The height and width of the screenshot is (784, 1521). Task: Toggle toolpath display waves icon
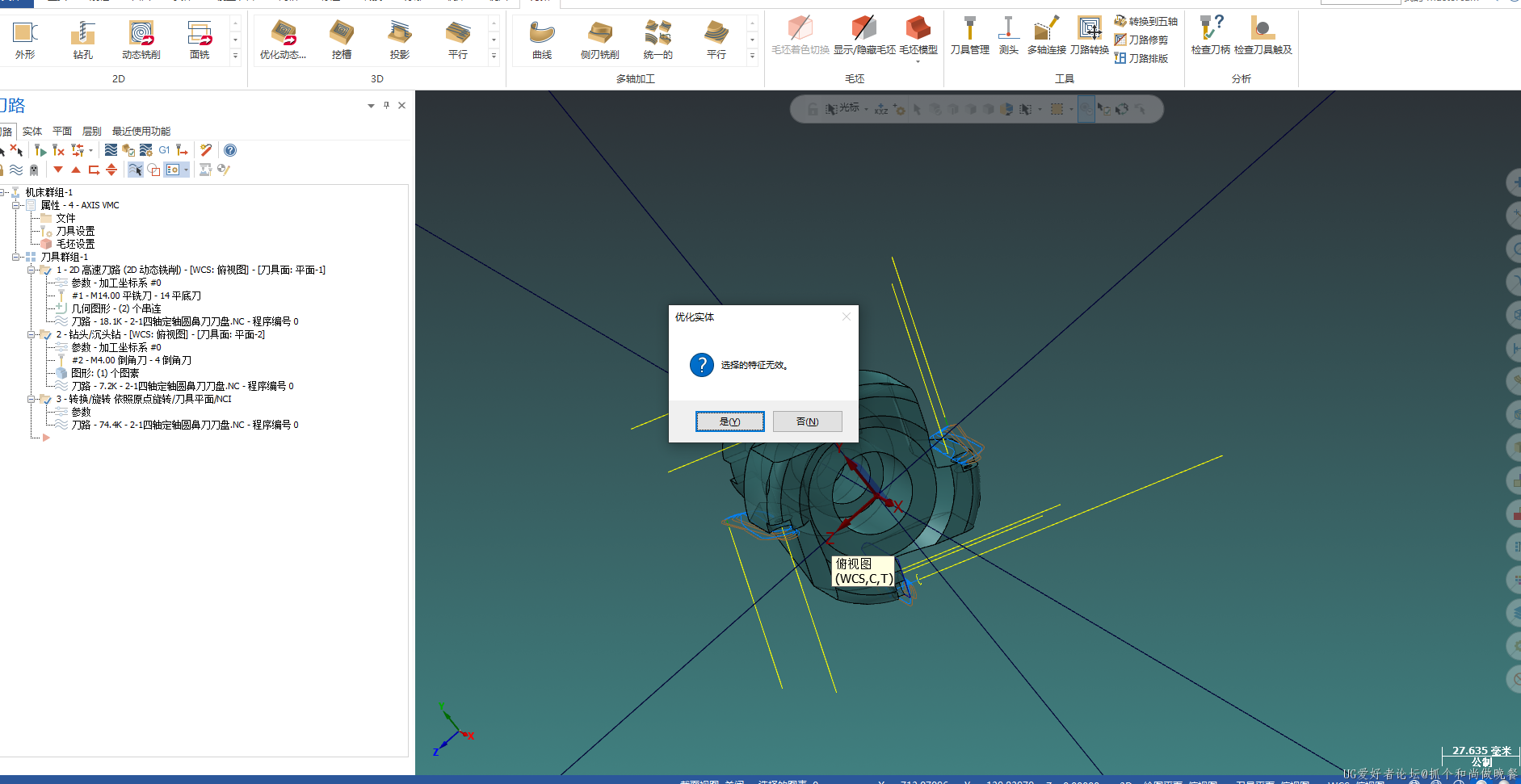tap(16, 170)
